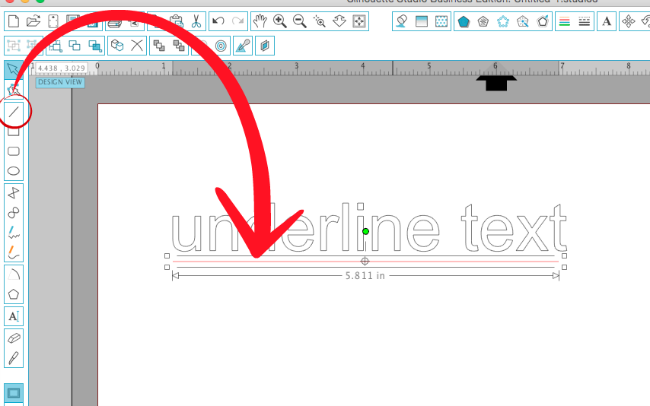
Task: Zoom in with the plus magnifier
Action: tap(280, 21)
